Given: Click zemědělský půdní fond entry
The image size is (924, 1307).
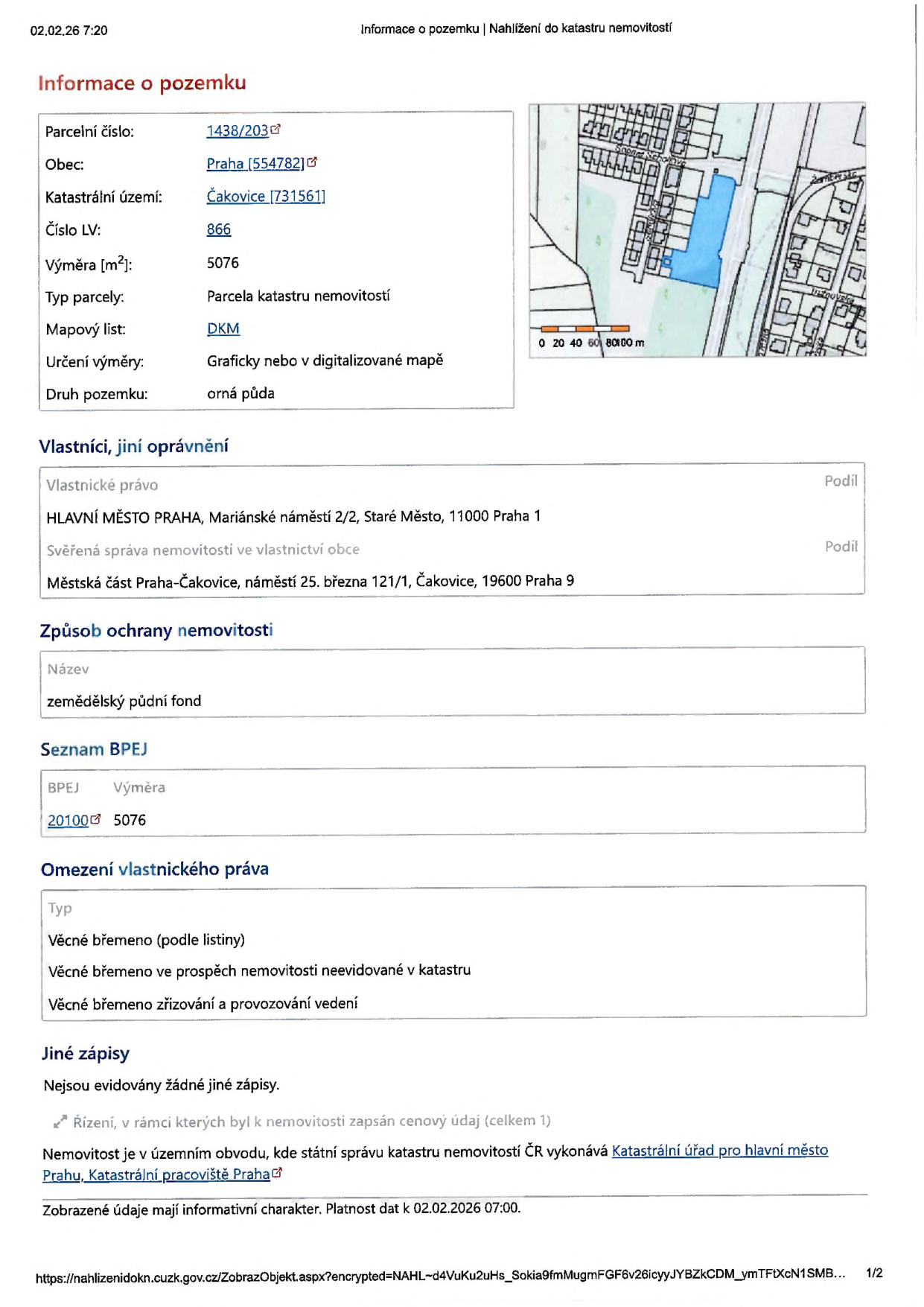Looking at the screenshot, I should (x=124, y=701).
